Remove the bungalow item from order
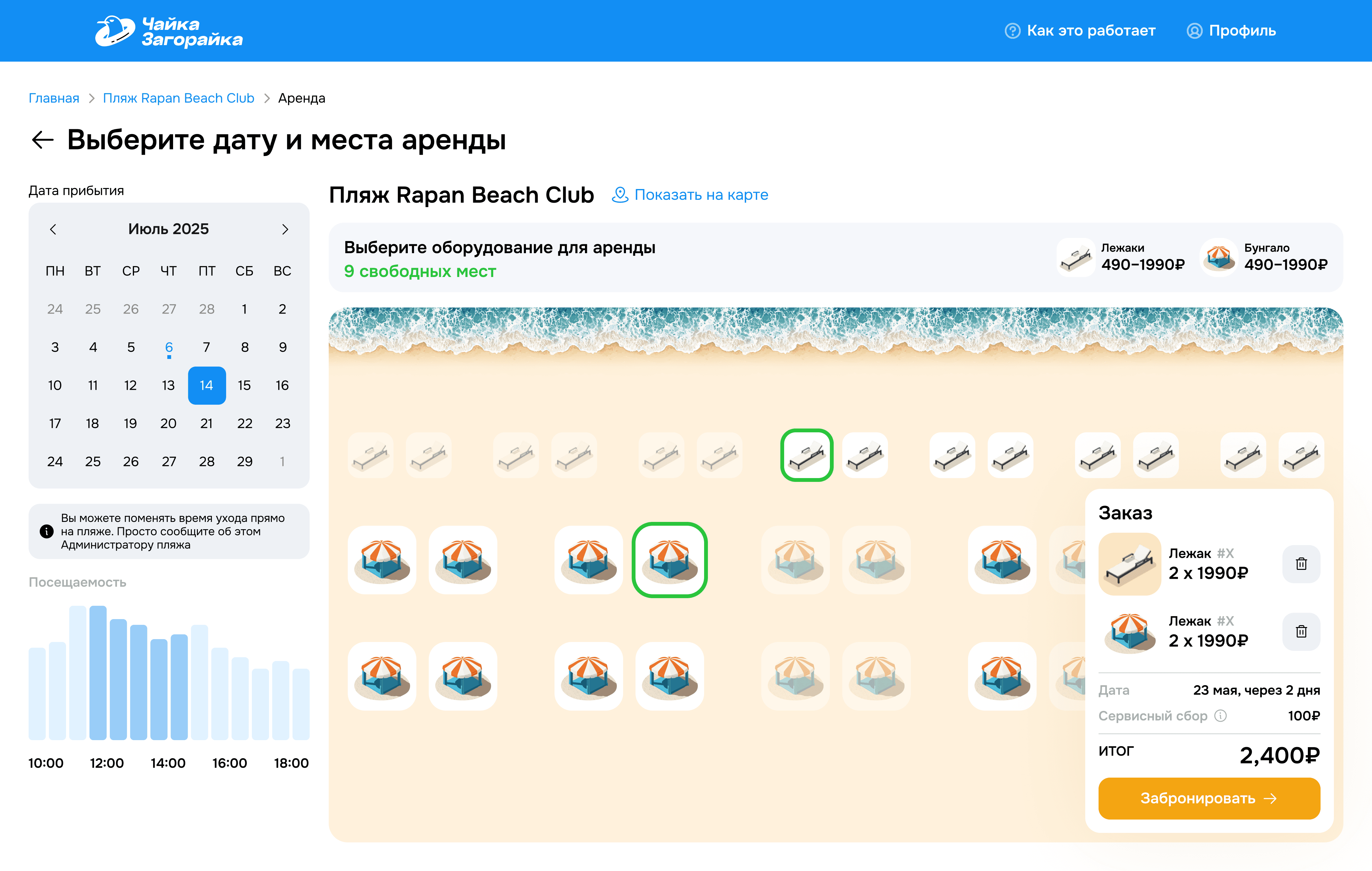 point(1301,631)
